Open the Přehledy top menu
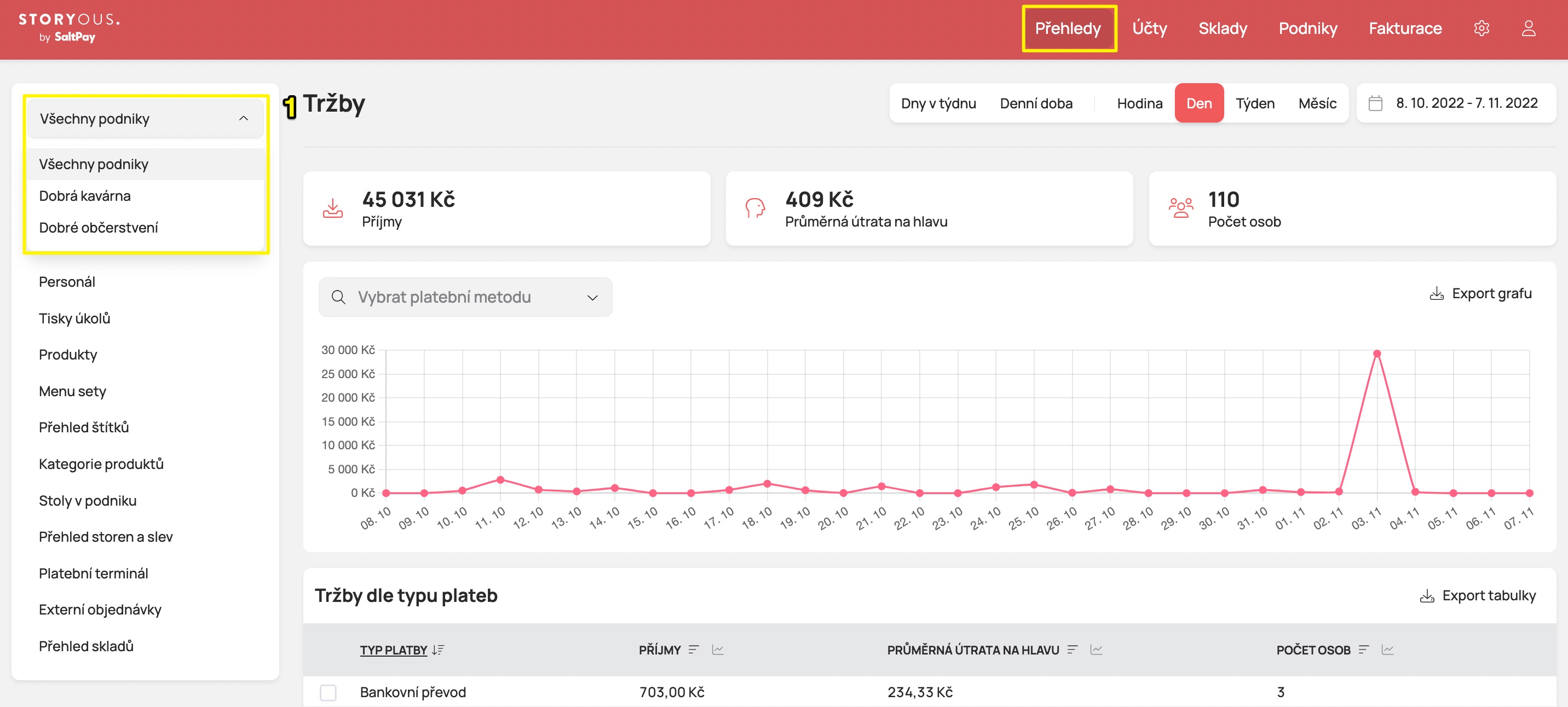 click(1068, 28)
